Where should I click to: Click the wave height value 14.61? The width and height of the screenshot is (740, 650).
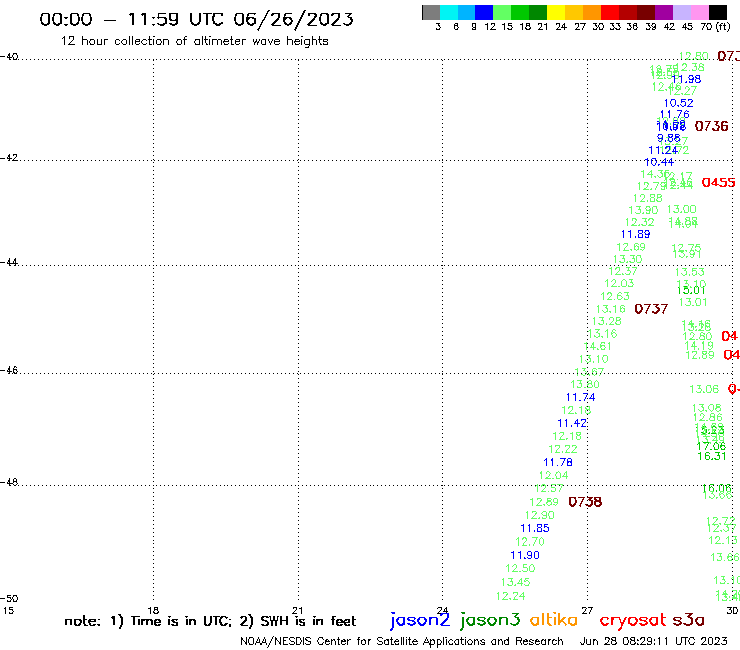597,346
